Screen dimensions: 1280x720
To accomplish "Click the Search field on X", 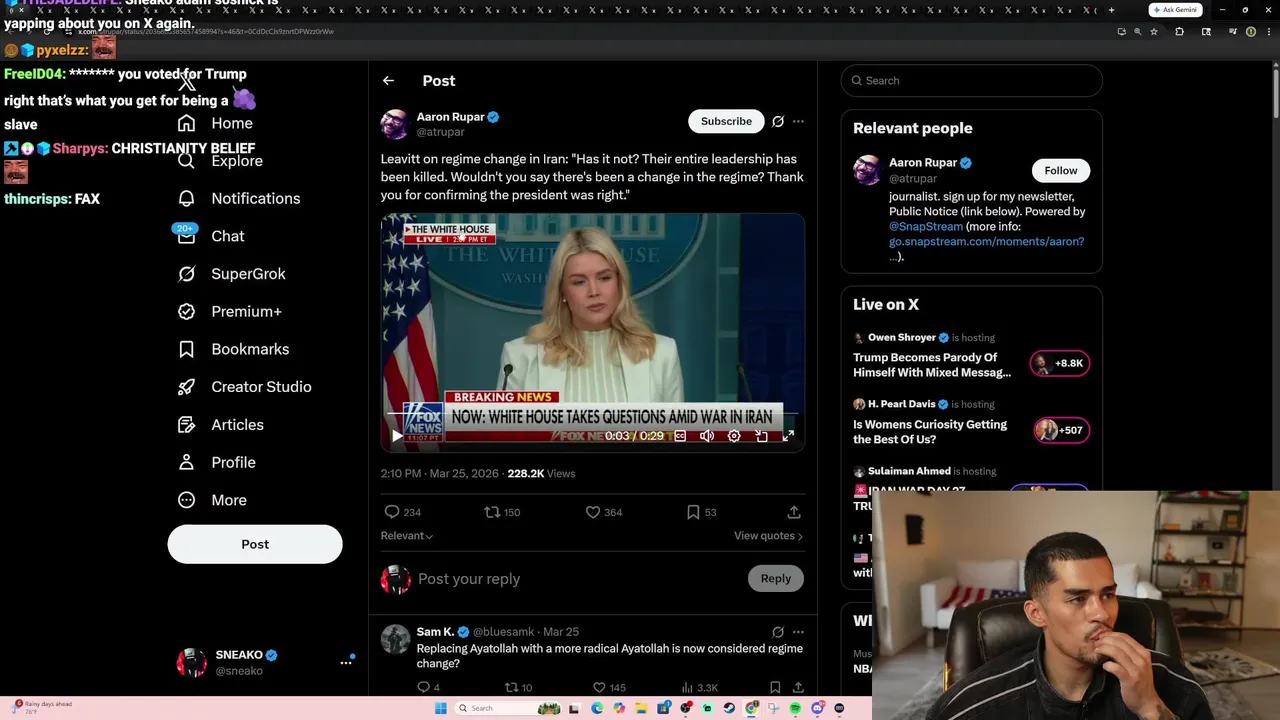I will pos(972,81).
